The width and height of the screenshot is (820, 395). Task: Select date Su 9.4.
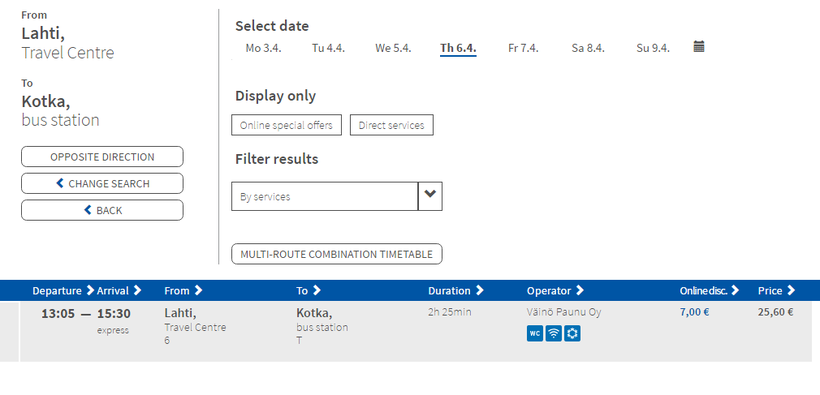click(x=653, y=48)
